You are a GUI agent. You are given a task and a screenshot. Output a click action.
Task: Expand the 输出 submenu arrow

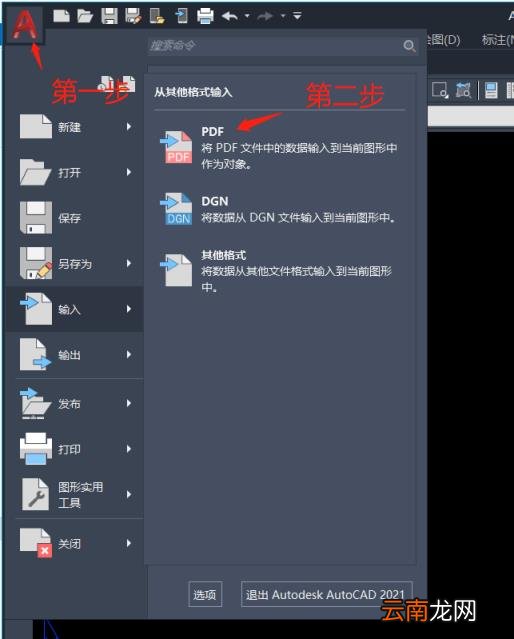pos(129,355)
